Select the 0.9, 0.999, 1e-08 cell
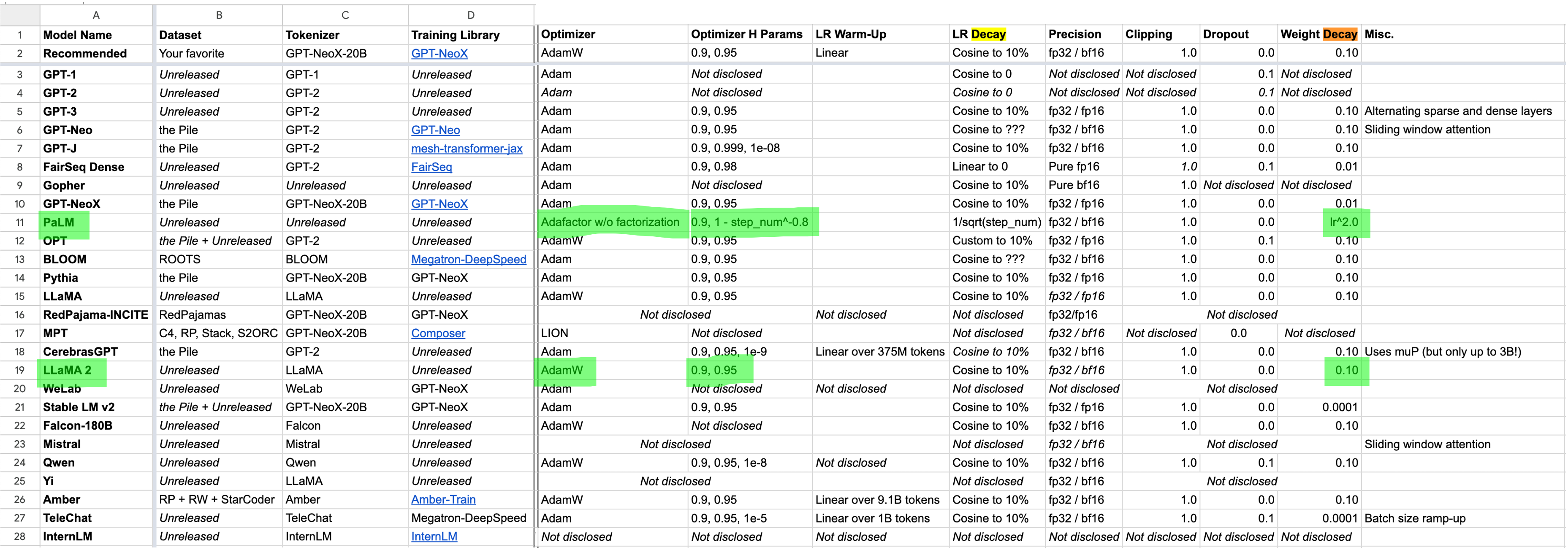Viewport: 1568px width, 550px height. [x=750, y=149]
